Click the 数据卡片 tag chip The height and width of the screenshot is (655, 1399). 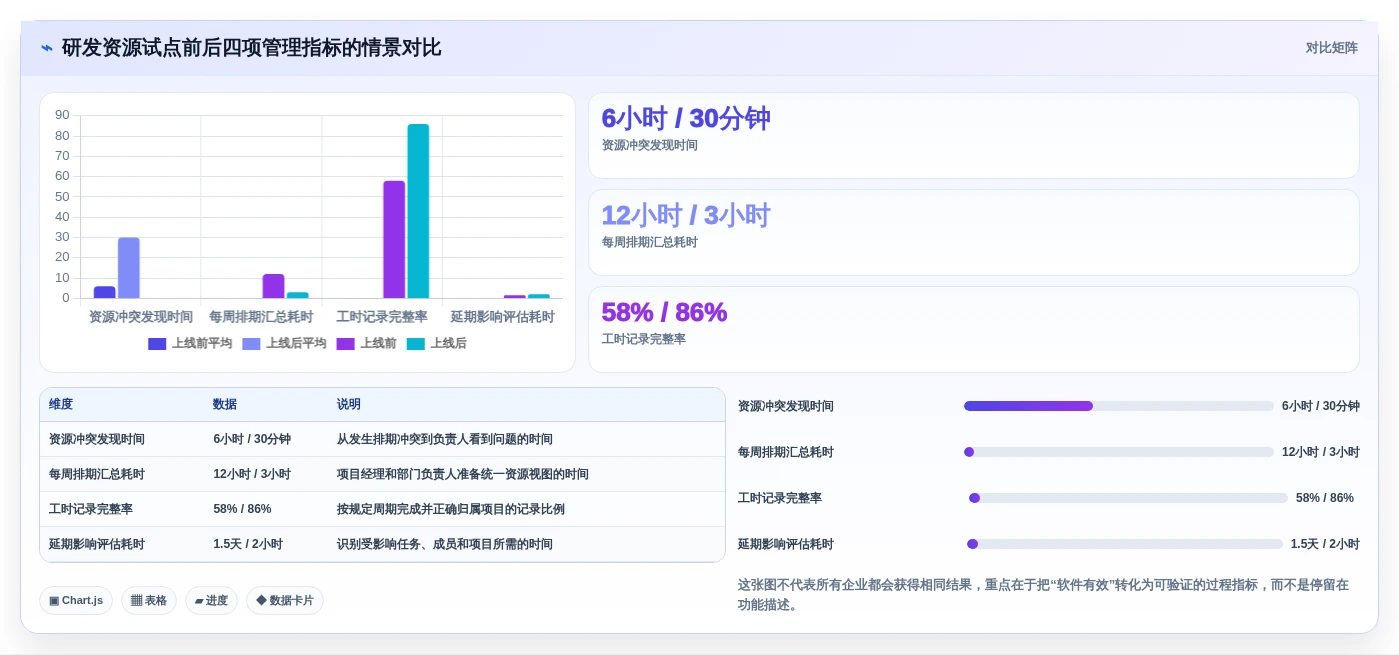[285, 601]
